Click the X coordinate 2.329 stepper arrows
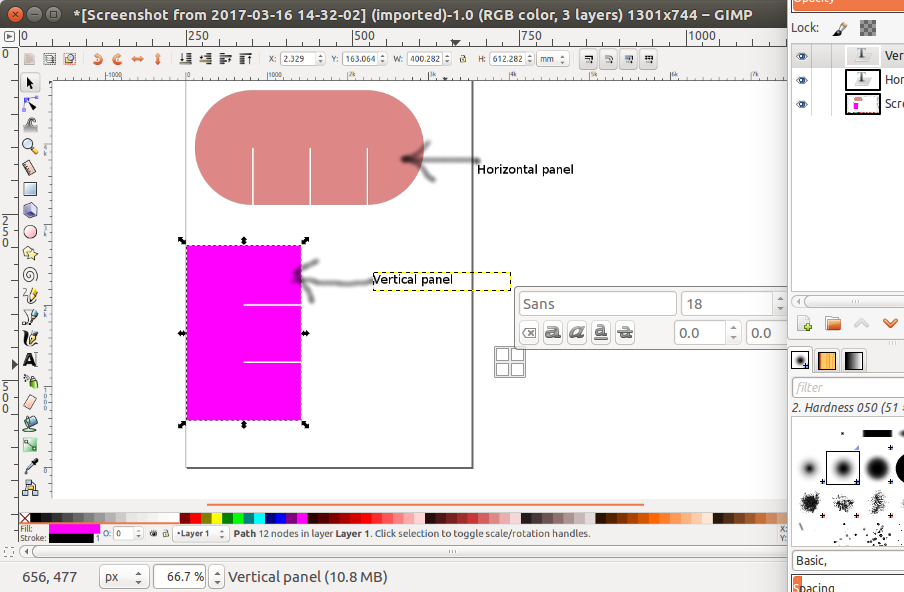The height and width of the screenshot is (592, 904). 321,59
